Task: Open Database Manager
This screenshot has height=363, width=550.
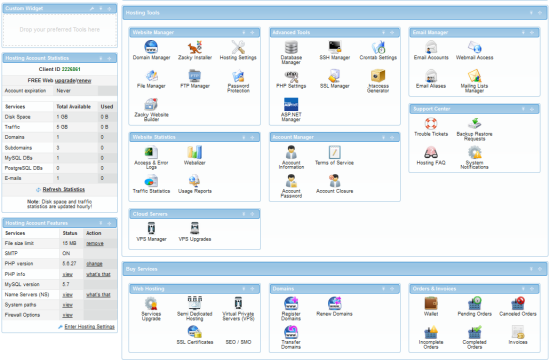Action: pyautogui.click(x=291, y=52)
